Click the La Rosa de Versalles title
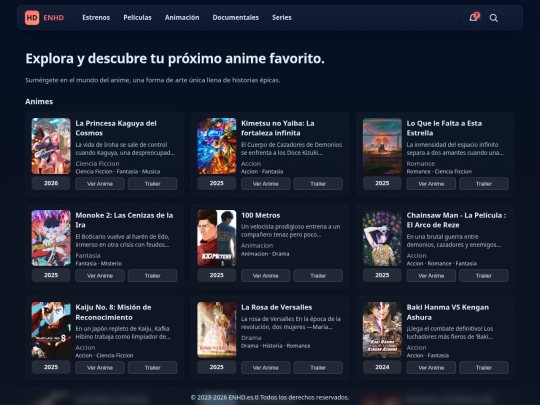Viewport: 540px width, 405px height. tap(277, 307)
